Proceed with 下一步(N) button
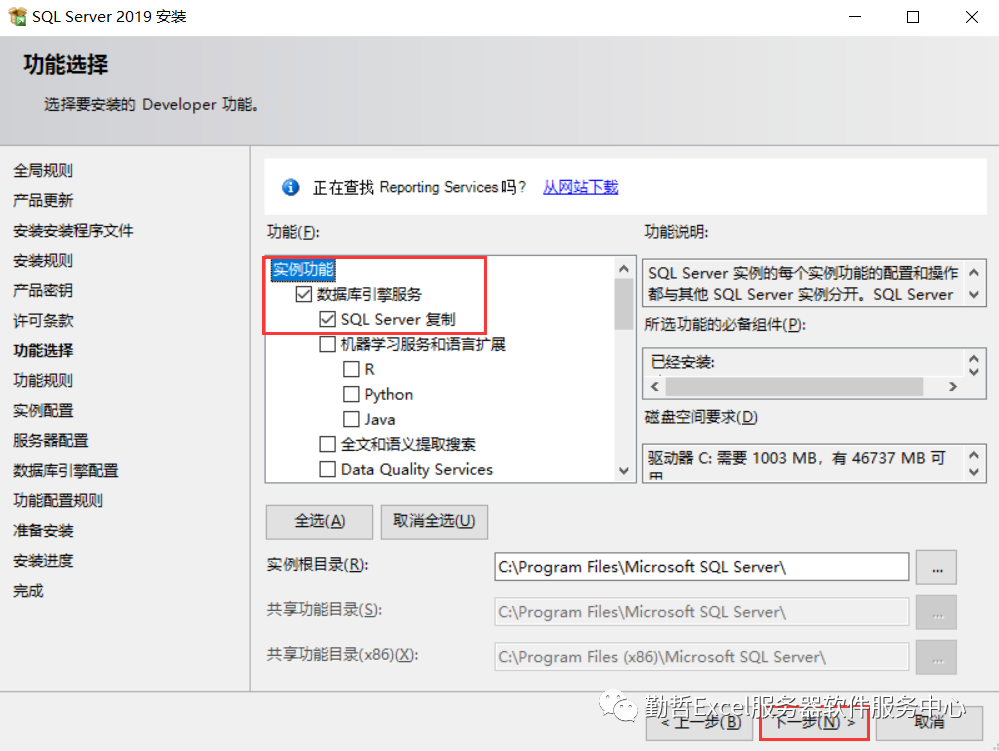The width and height of the screenshot is (999, 751). 814,722
